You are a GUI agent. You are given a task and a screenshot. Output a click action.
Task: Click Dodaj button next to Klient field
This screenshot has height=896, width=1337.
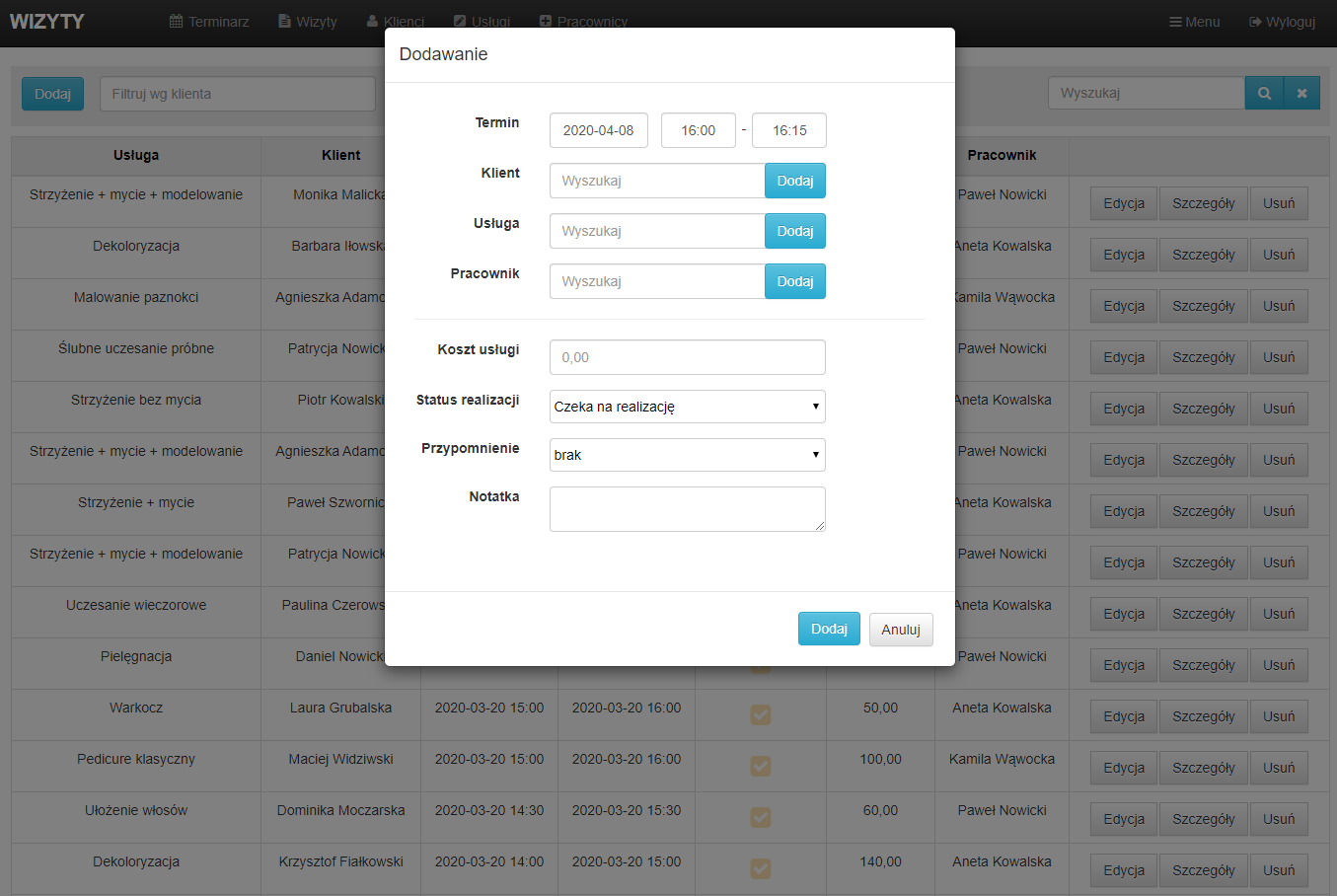pos(794,181)
